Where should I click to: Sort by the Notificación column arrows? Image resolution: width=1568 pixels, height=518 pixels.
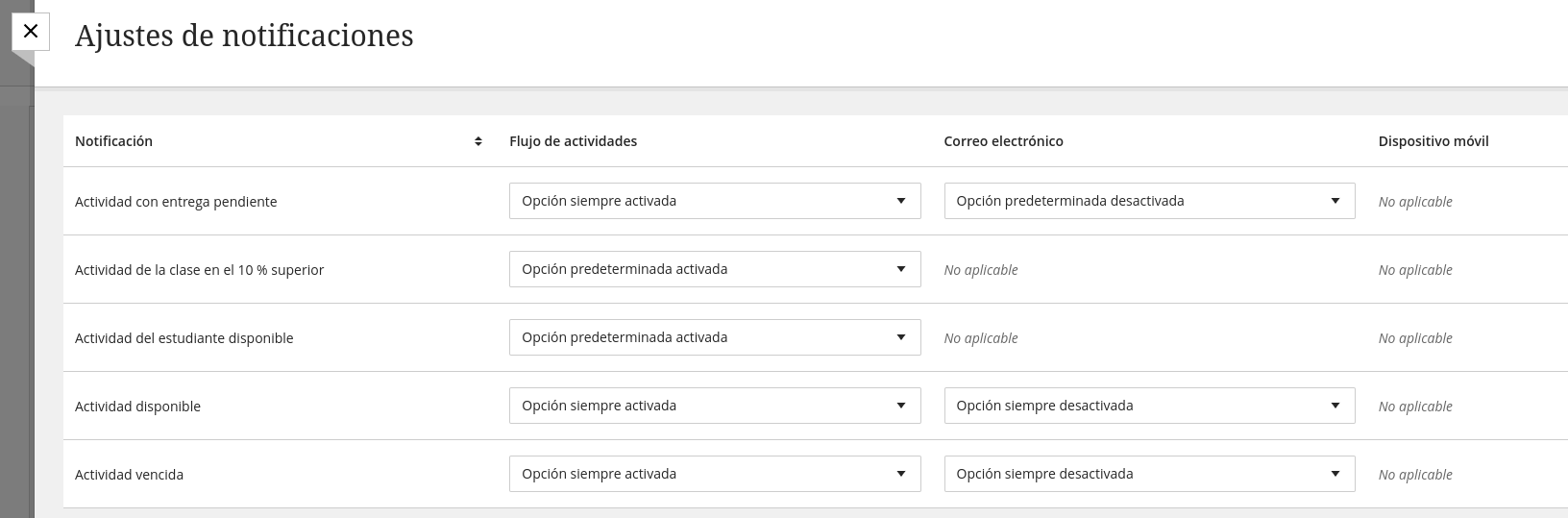click(478, 141)
